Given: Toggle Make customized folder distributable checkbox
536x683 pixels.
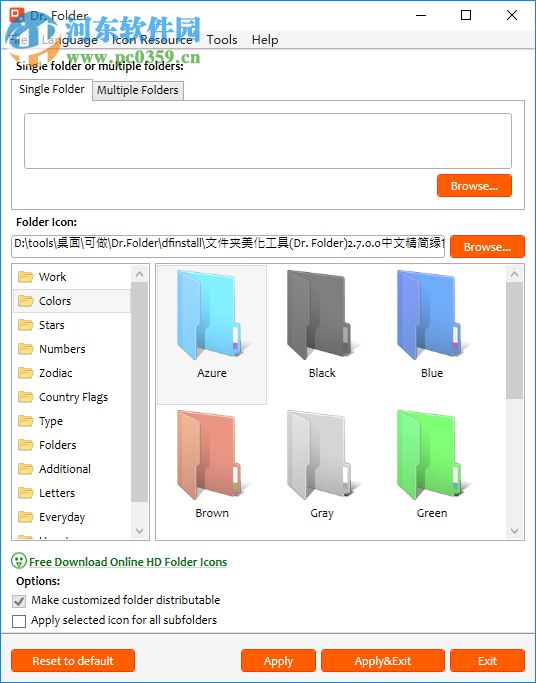Looking at the screenshot, I should coord(19,601).
